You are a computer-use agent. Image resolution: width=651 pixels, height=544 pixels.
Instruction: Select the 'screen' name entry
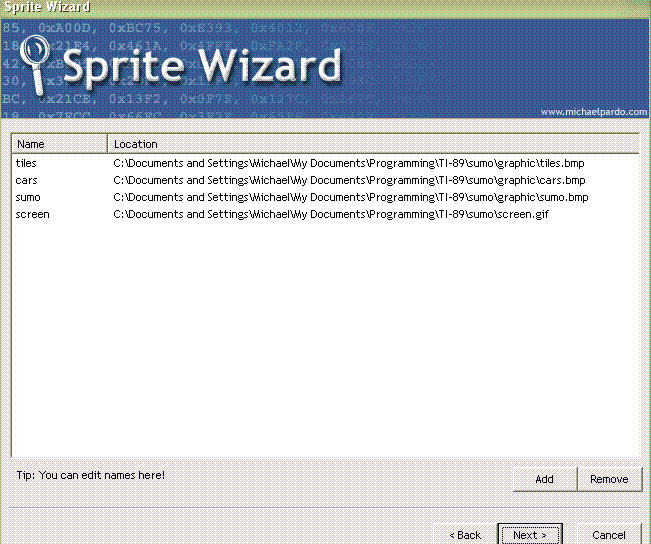pos(32,214)
